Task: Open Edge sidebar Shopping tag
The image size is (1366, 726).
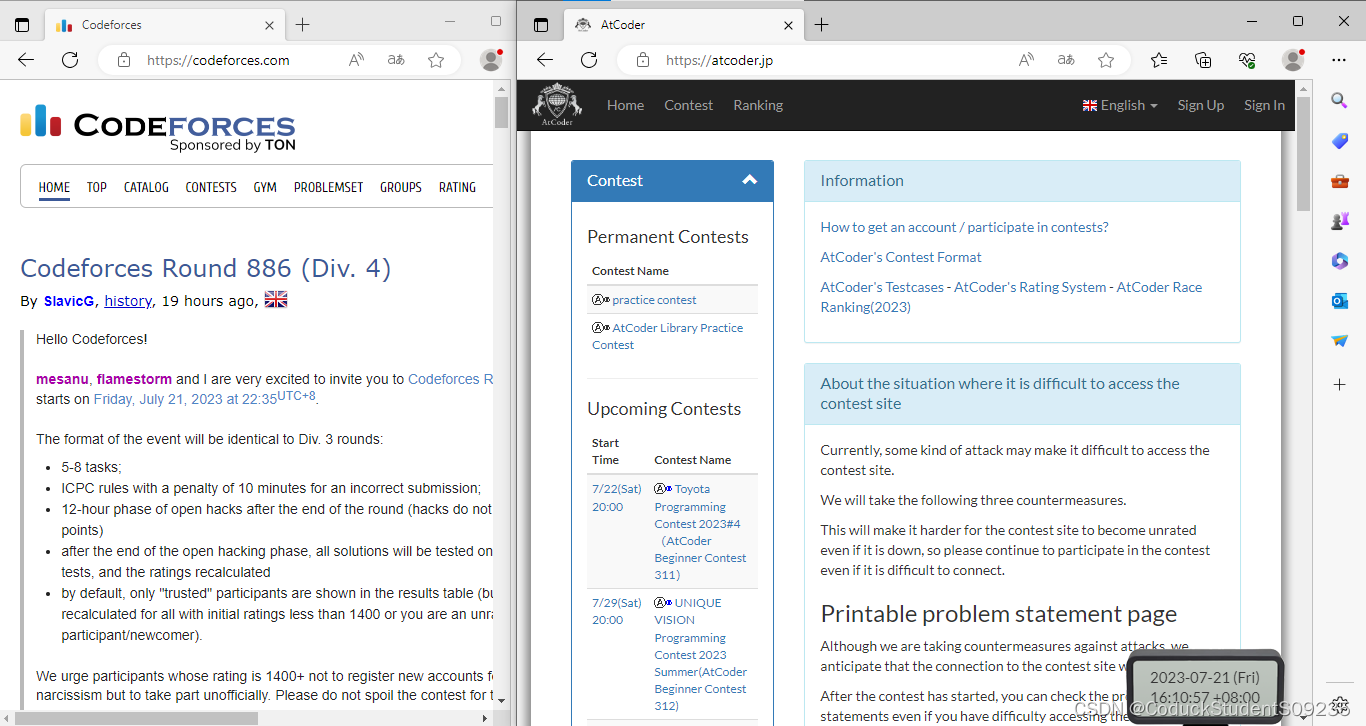Action: coord(1340,141)
